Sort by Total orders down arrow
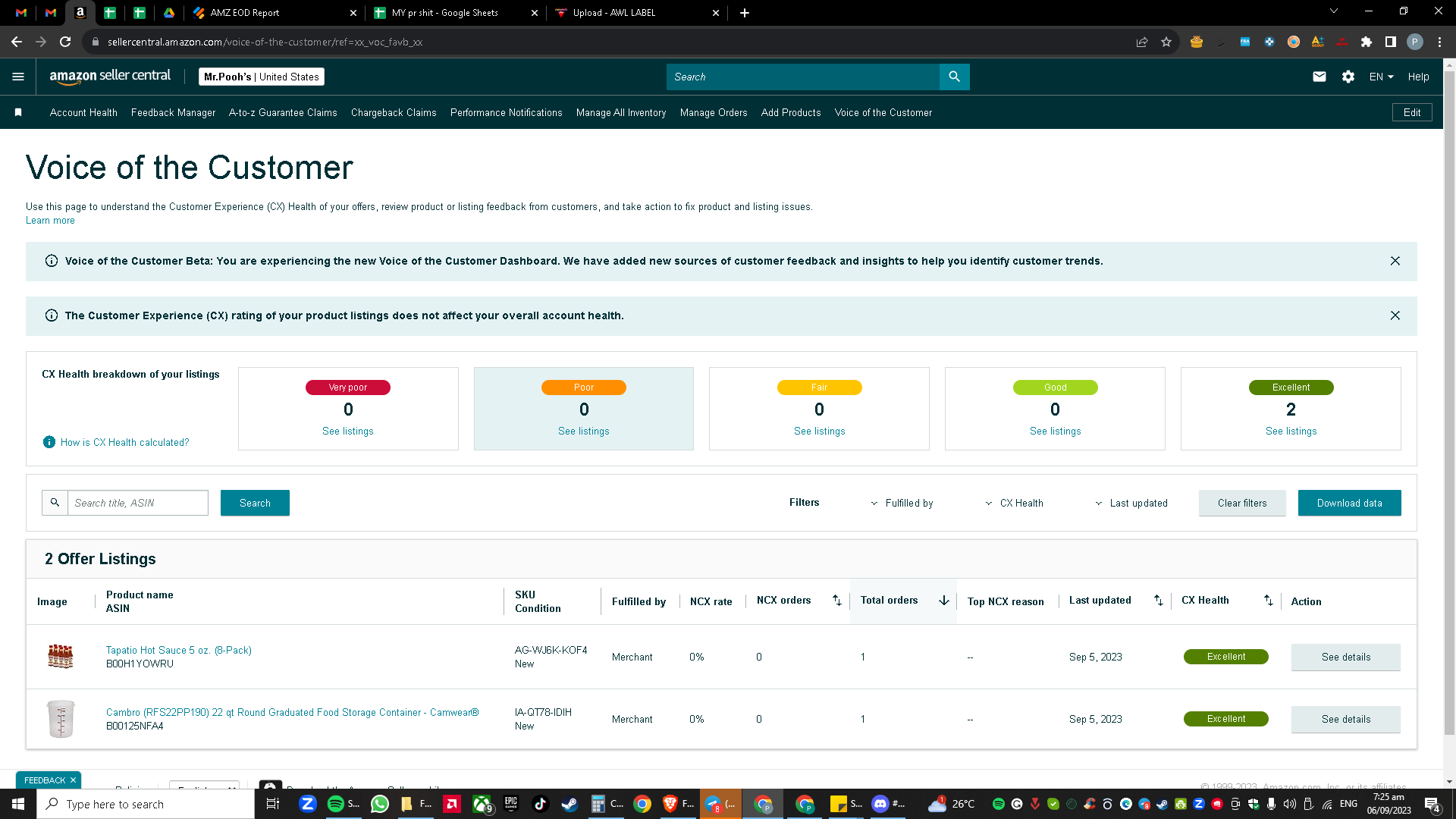 (944, 601)
